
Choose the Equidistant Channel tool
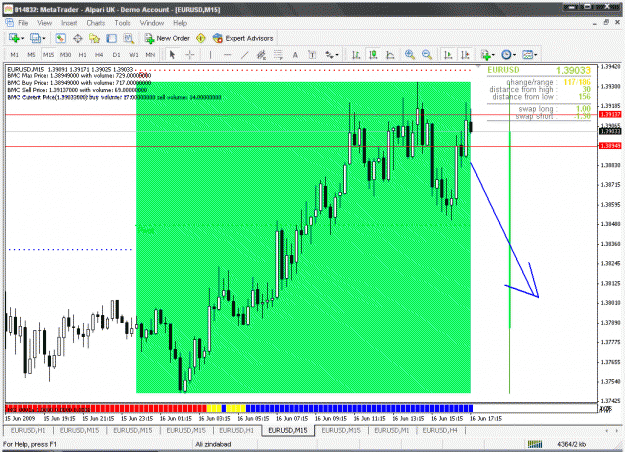point(261,55)
